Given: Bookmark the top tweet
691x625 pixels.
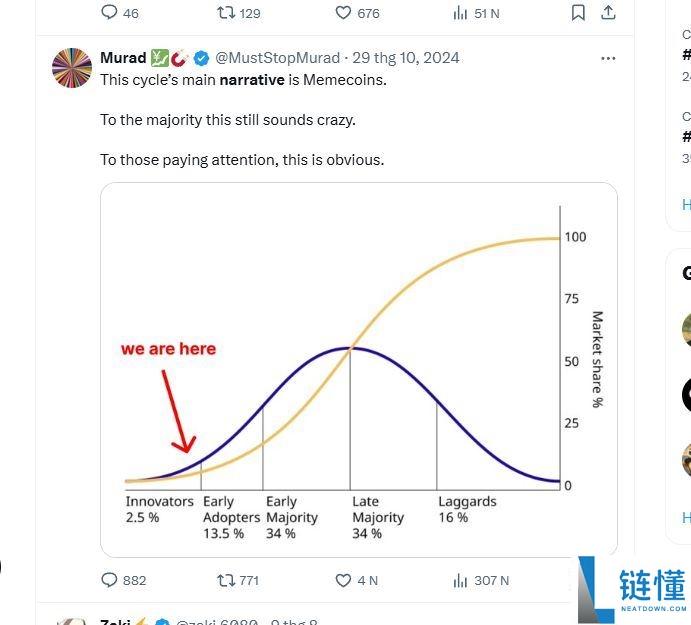Looking at the screenshot, I should [578, 13].
